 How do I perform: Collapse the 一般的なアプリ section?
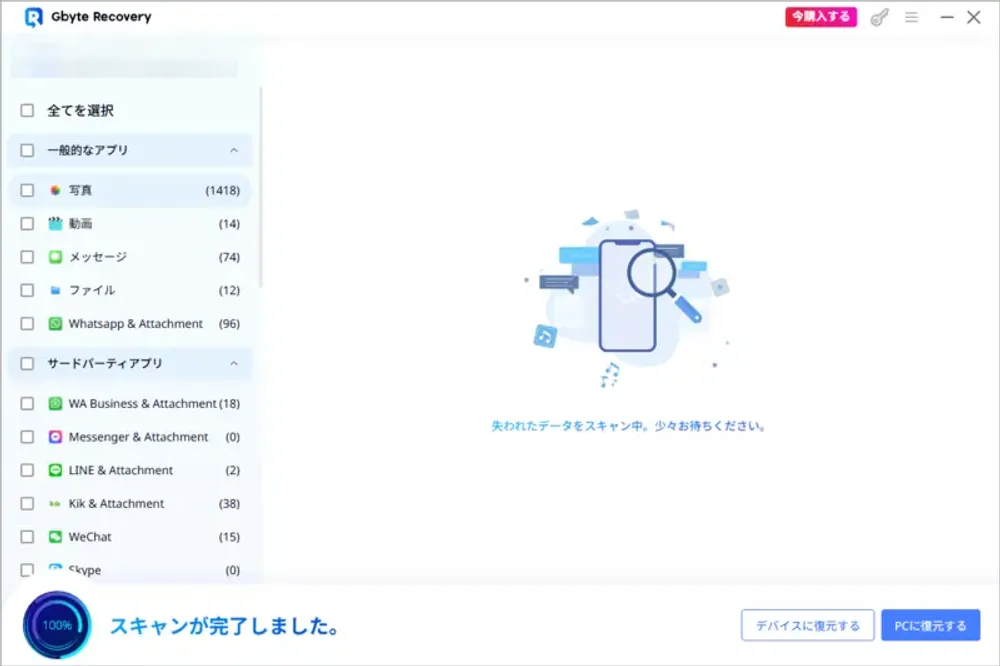[x=234, y=150]
